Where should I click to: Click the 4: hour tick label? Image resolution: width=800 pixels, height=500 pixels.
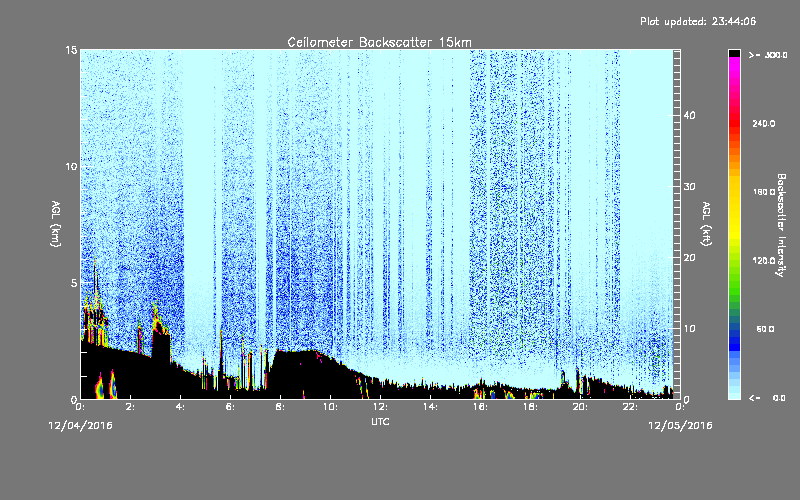(180, 407)
